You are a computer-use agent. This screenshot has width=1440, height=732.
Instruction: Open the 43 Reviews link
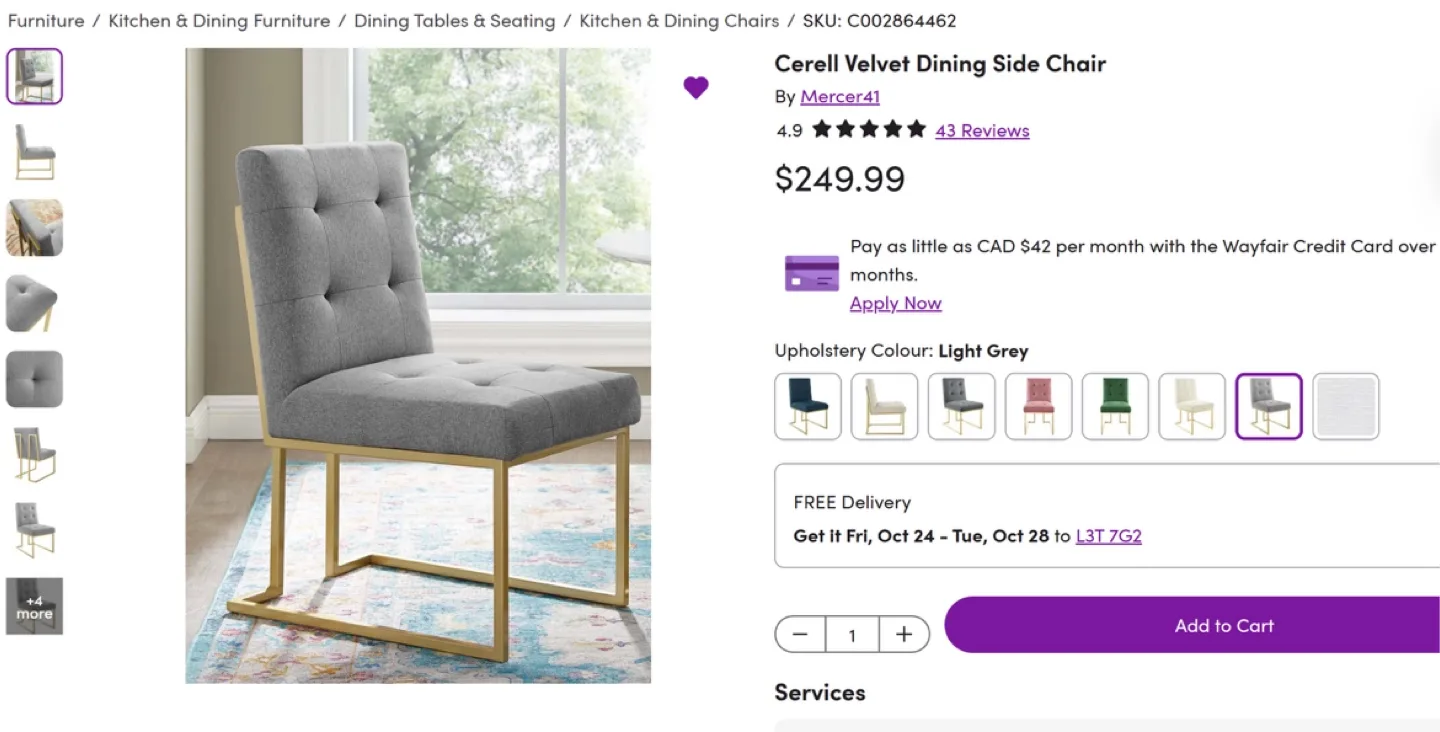click(x=982, y=130)
